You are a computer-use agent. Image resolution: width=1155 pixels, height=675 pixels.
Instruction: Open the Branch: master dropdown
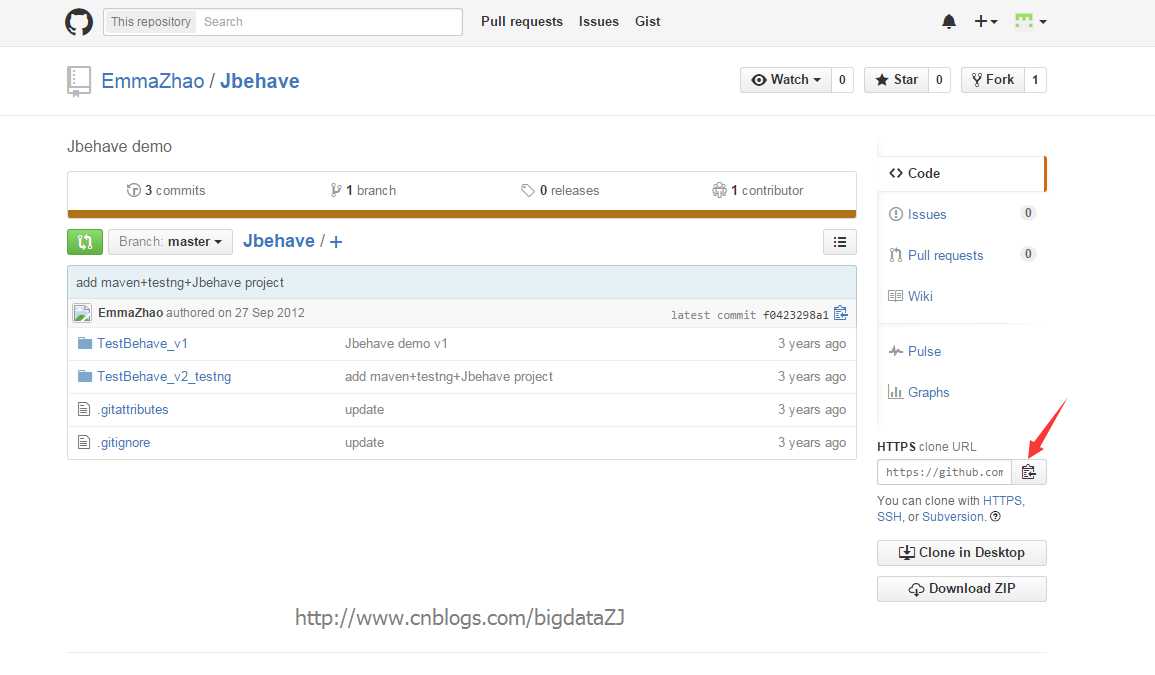pos(170,242)
